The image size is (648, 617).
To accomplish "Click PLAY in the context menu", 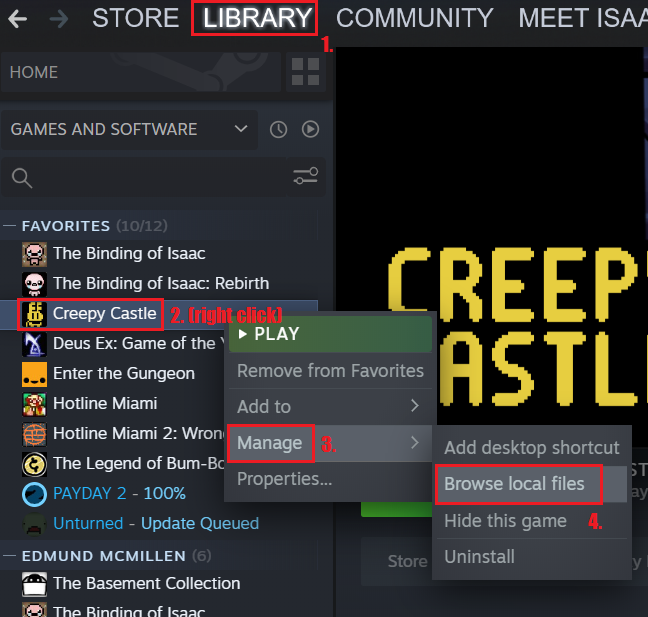I will point(330,334).
